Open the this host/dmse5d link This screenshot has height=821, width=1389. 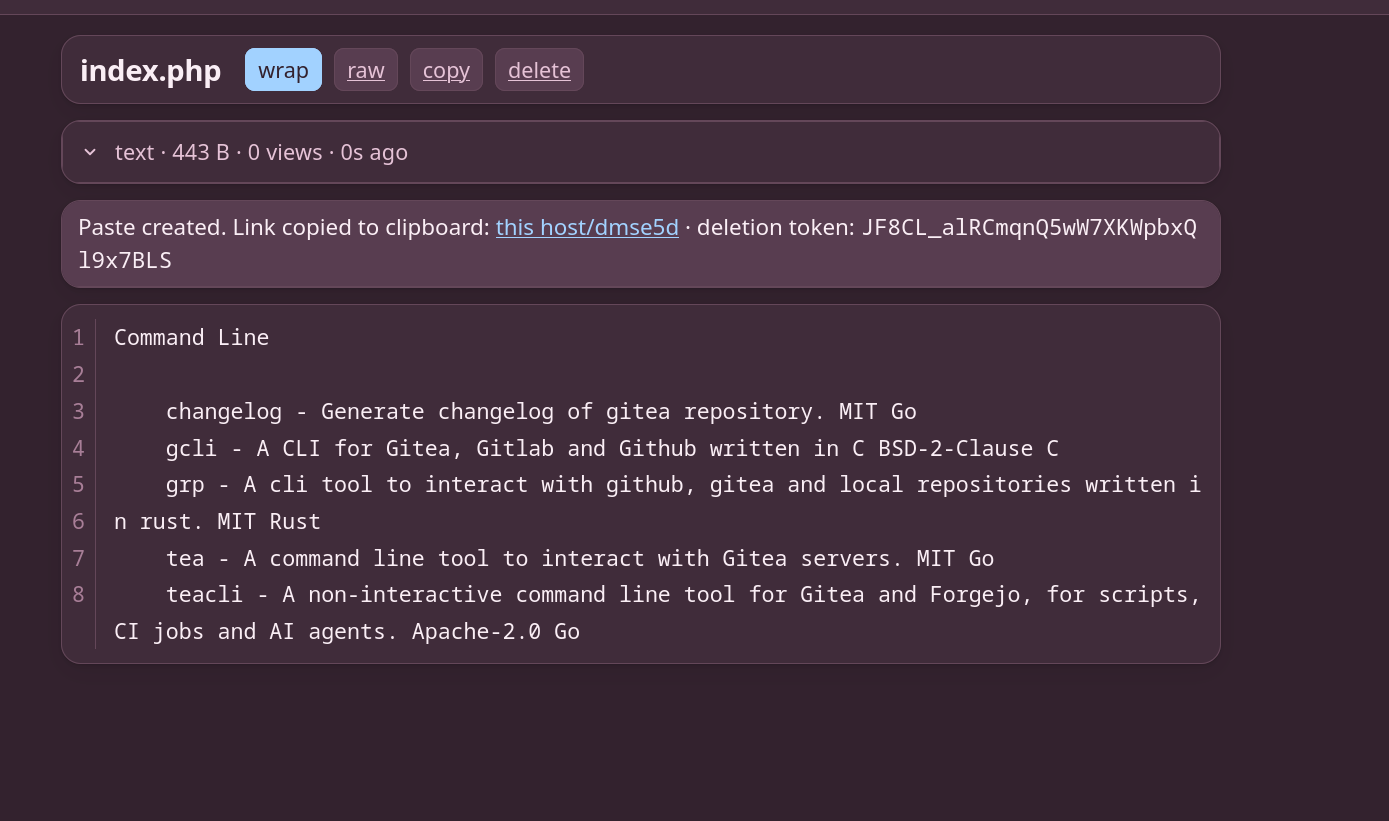[x=587, y=227]
